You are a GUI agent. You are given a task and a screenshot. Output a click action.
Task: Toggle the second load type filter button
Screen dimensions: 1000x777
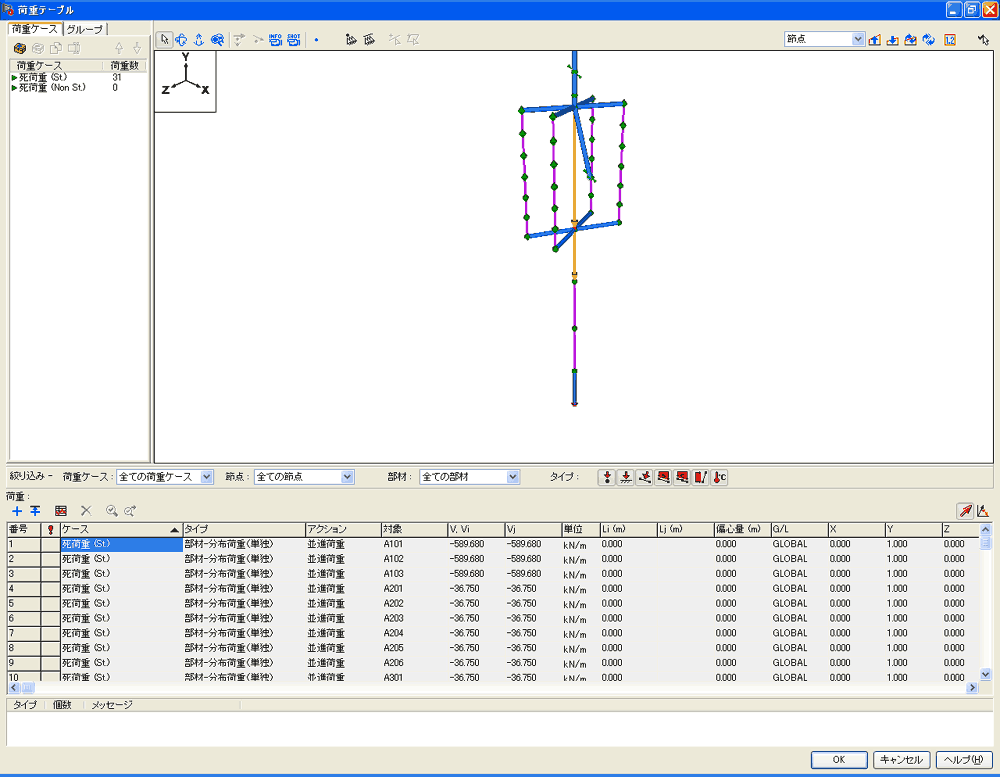coord(625,477)
